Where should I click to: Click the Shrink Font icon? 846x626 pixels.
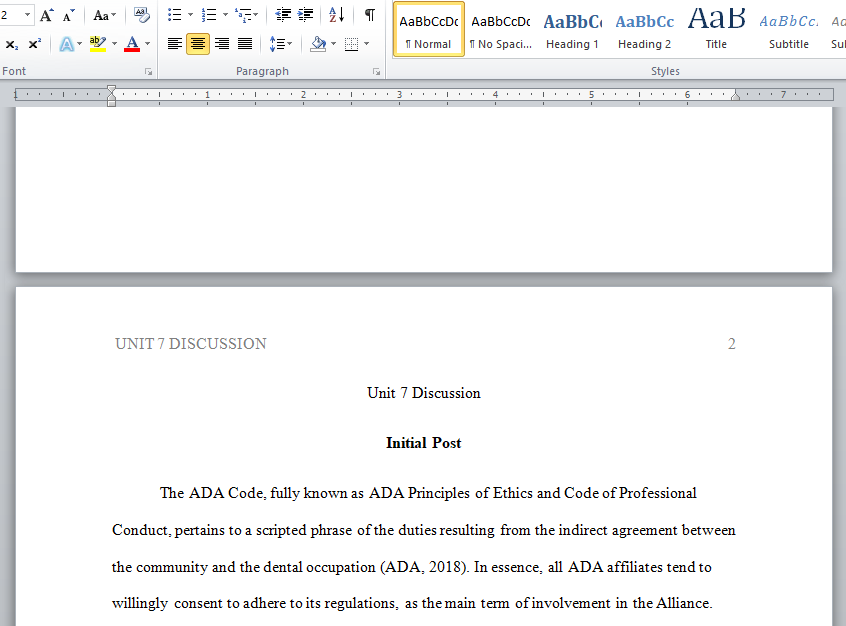point(68,16)
